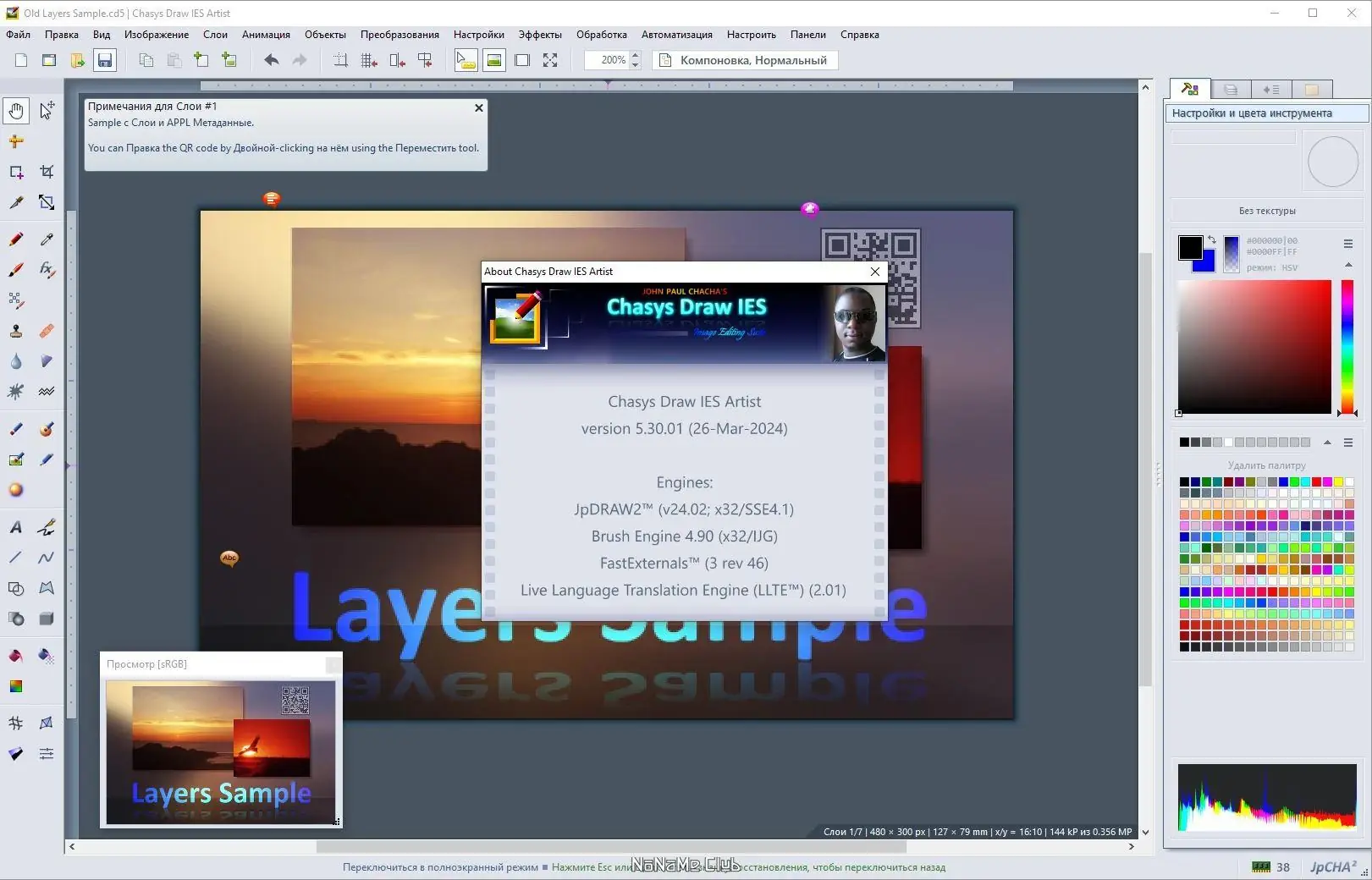Decrease zoom with the down stepper arrow
The image size is (1372, 880).
coord(636,65)
